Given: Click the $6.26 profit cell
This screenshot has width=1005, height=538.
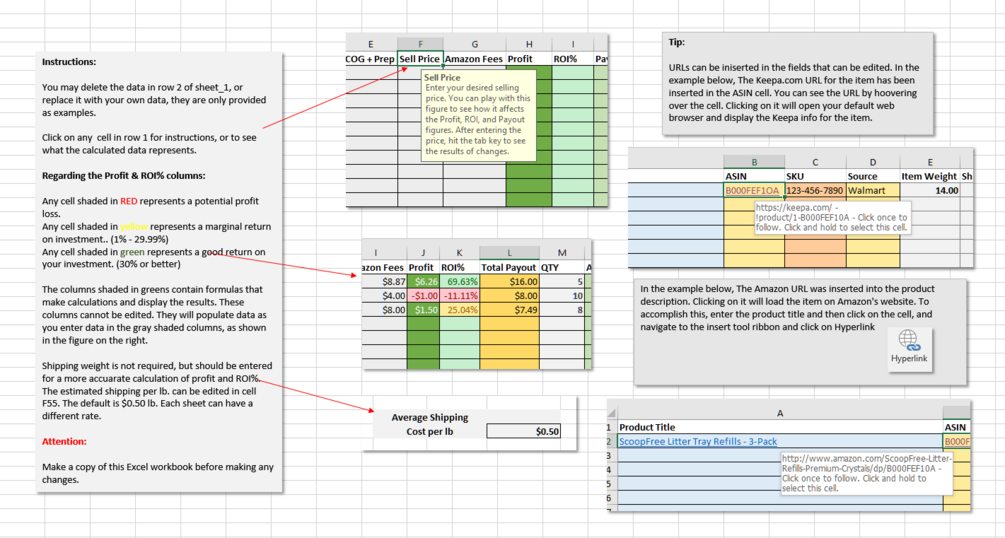Looking at the screenshot, I should (423, 282).
